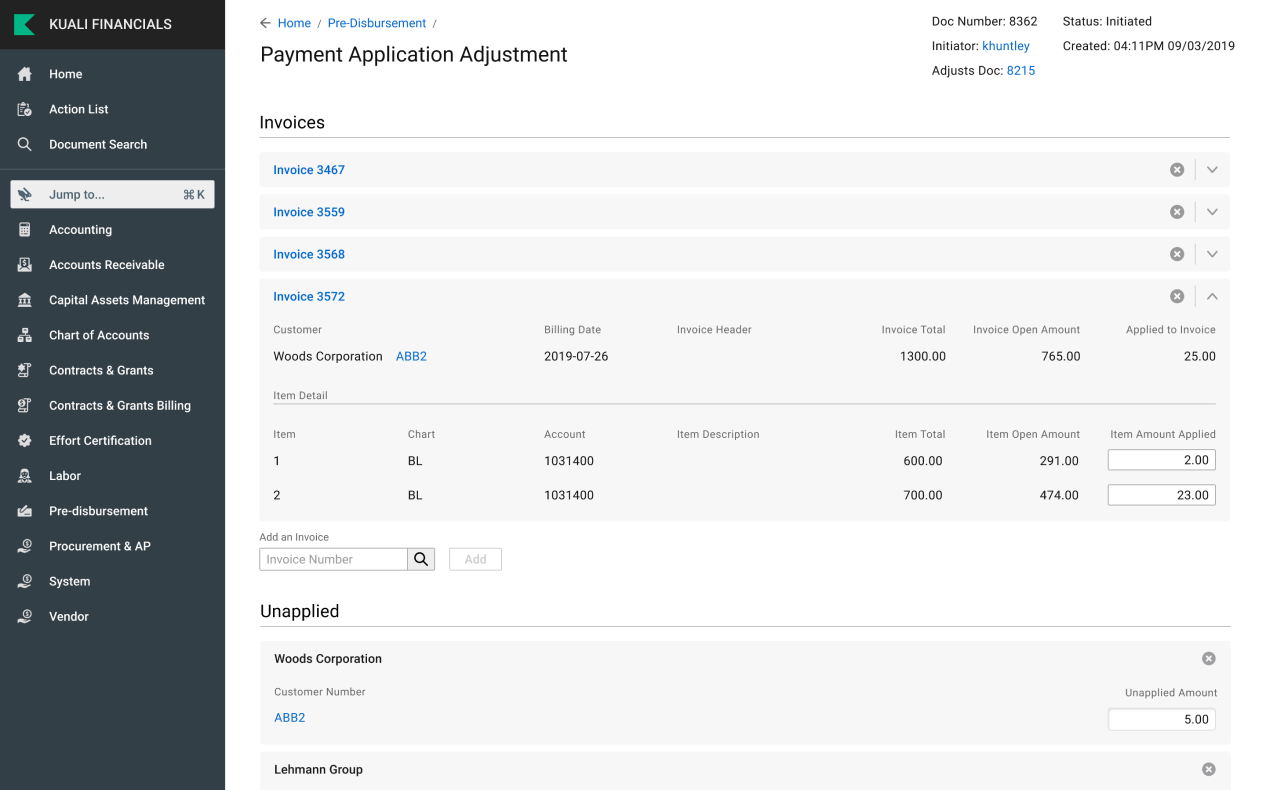
Task: Remove Invoice 3568 with its X icon
Action: pos(1177,254)
